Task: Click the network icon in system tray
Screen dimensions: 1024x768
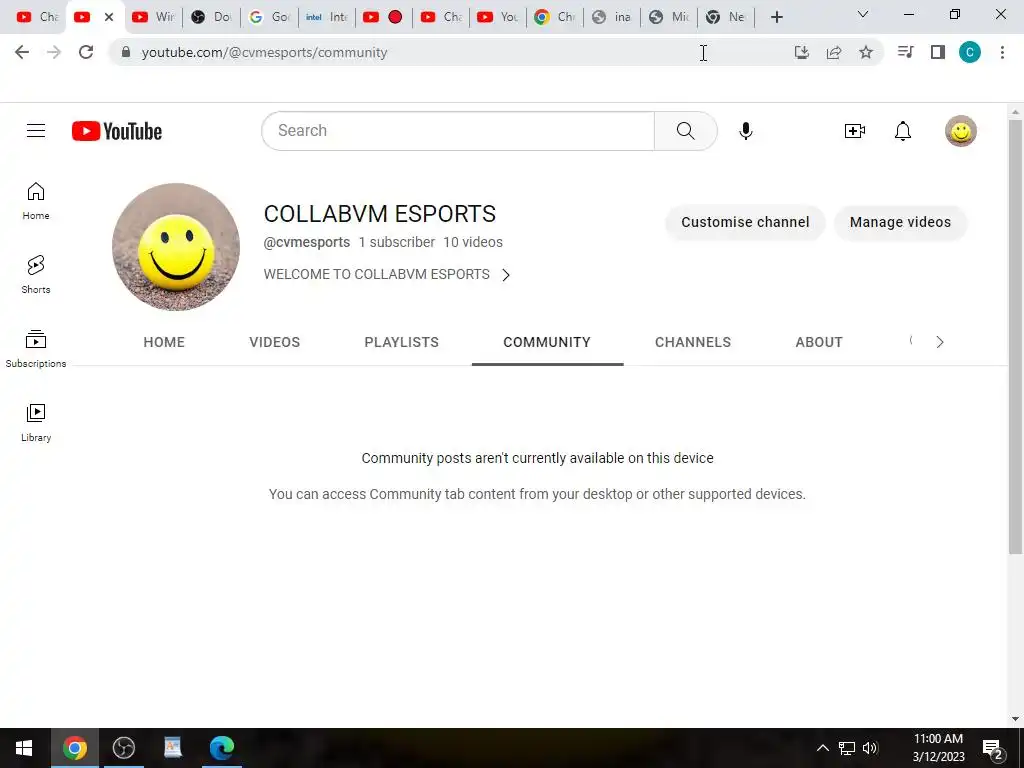Action: tap(847, 748)
